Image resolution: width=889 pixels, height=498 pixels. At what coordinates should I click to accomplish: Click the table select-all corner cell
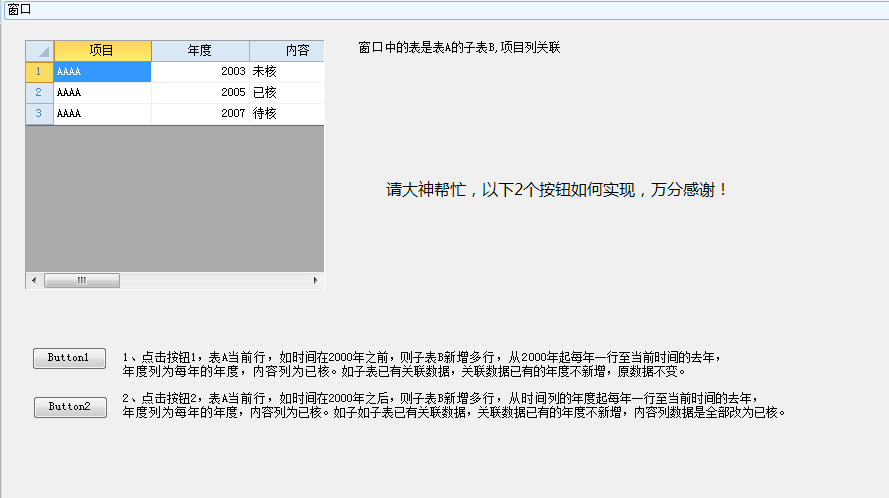click(40, 50)
